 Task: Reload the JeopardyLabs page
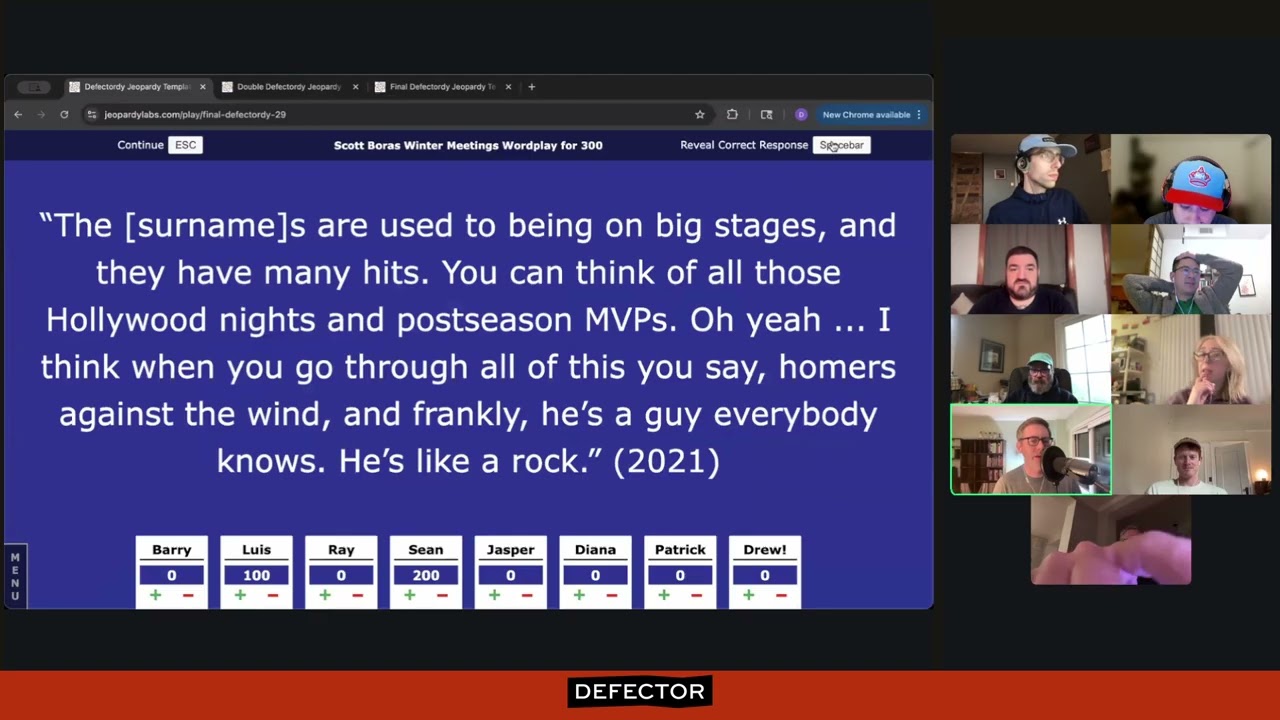pos(64,115)
